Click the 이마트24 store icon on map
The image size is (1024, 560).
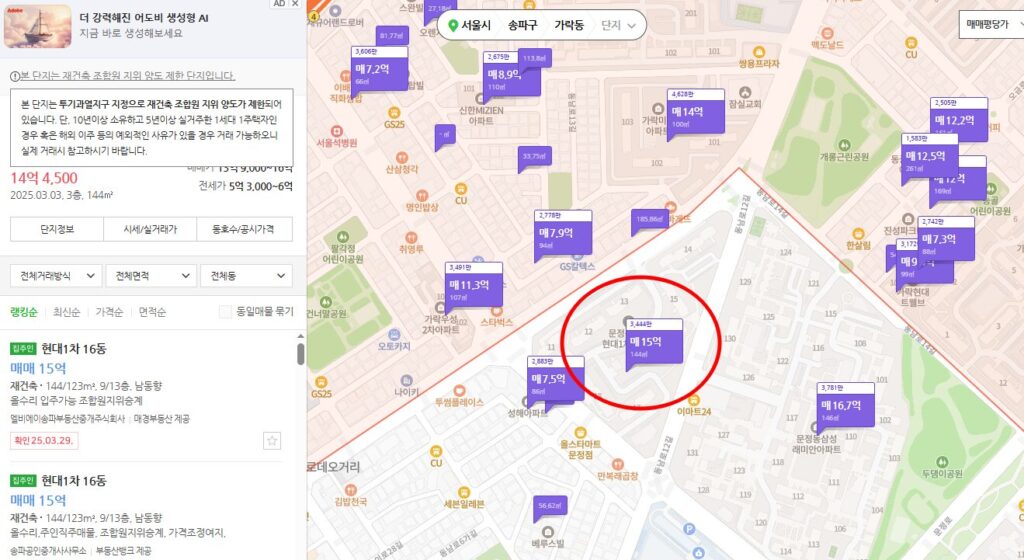tap(694, 400)
